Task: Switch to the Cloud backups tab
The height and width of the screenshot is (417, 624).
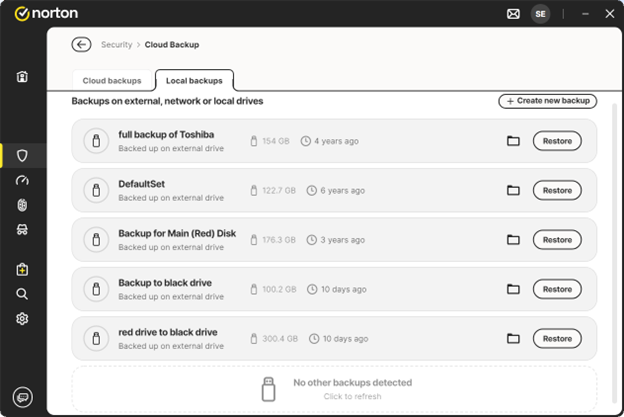Action: pos(112,80)
